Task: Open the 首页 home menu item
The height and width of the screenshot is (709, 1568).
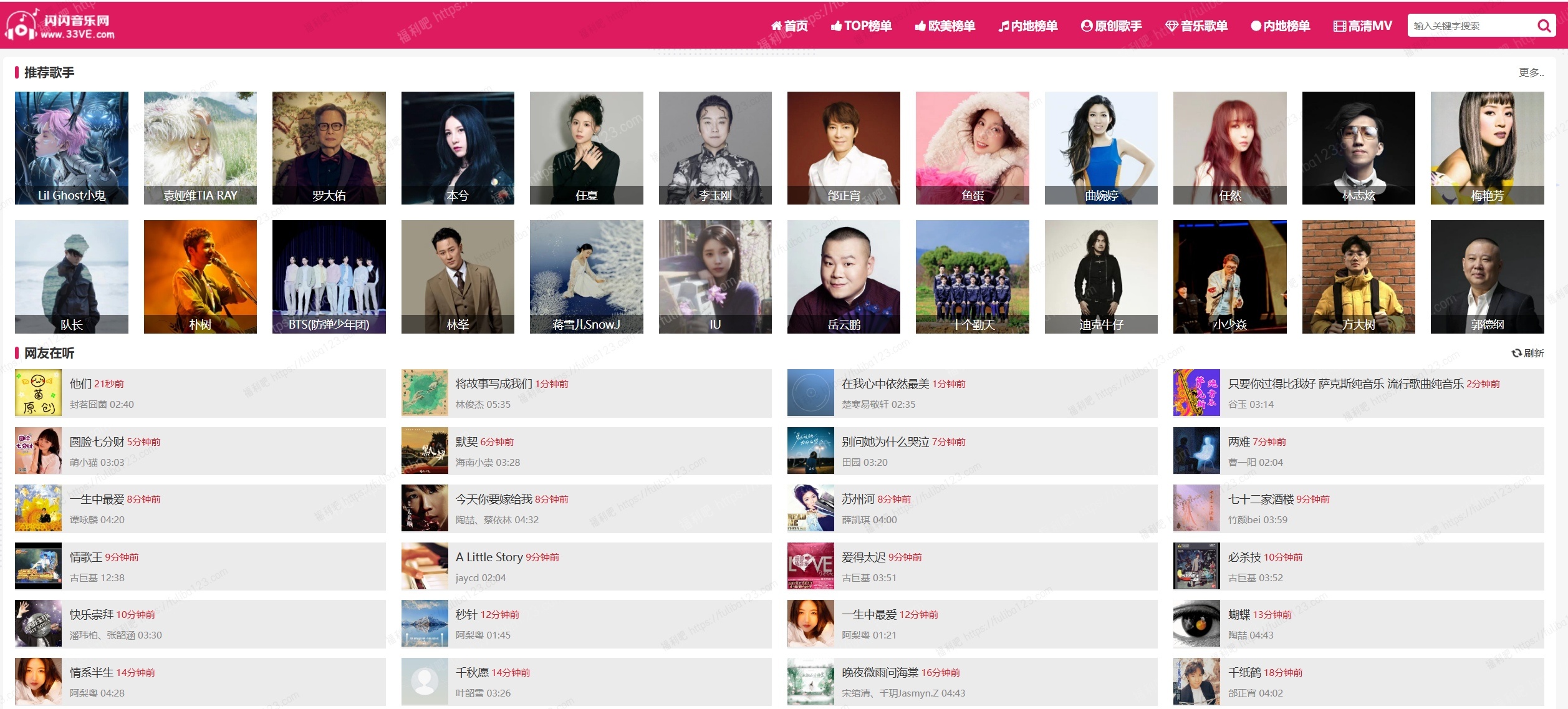Action: click(x=789, y=26)
